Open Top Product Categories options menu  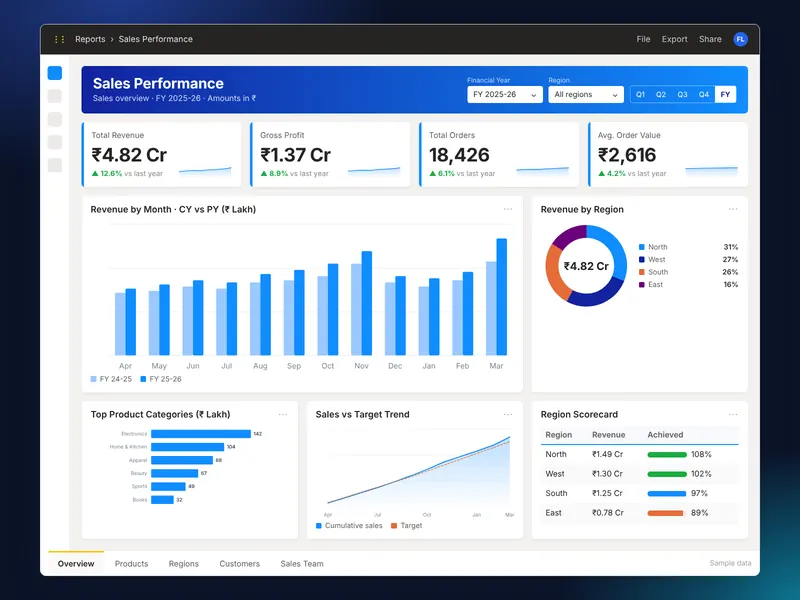pyautogui.click(x=283, y=414)
